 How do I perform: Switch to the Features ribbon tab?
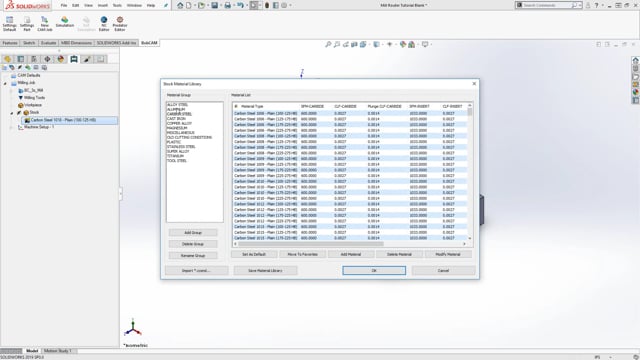pos(10,43)
